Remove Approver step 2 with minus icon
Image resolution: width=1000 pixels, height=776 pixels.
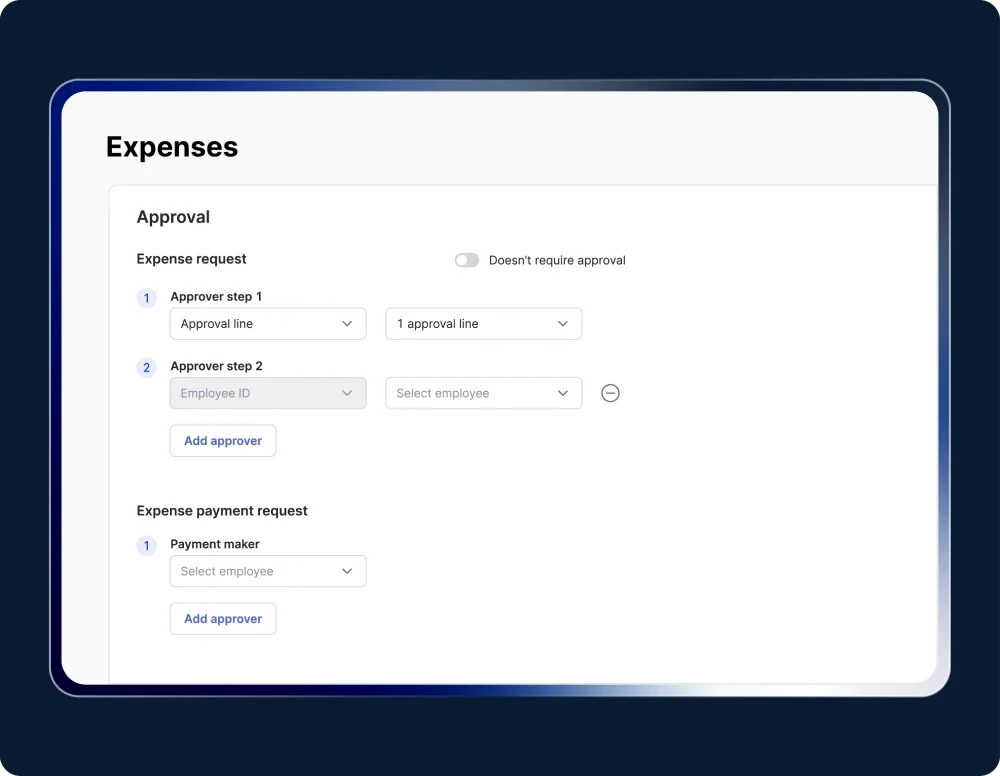610,393
